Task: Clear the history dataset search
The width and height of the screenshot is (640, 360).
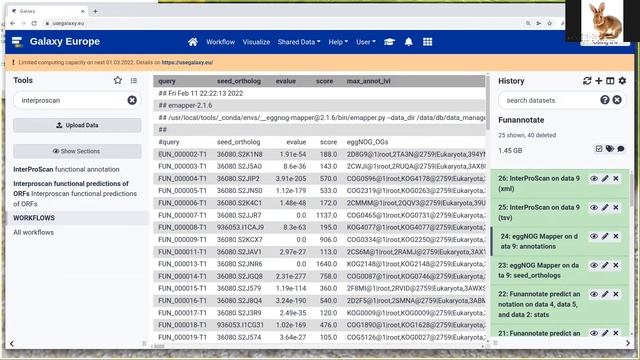Action: [x=617, y=100]
